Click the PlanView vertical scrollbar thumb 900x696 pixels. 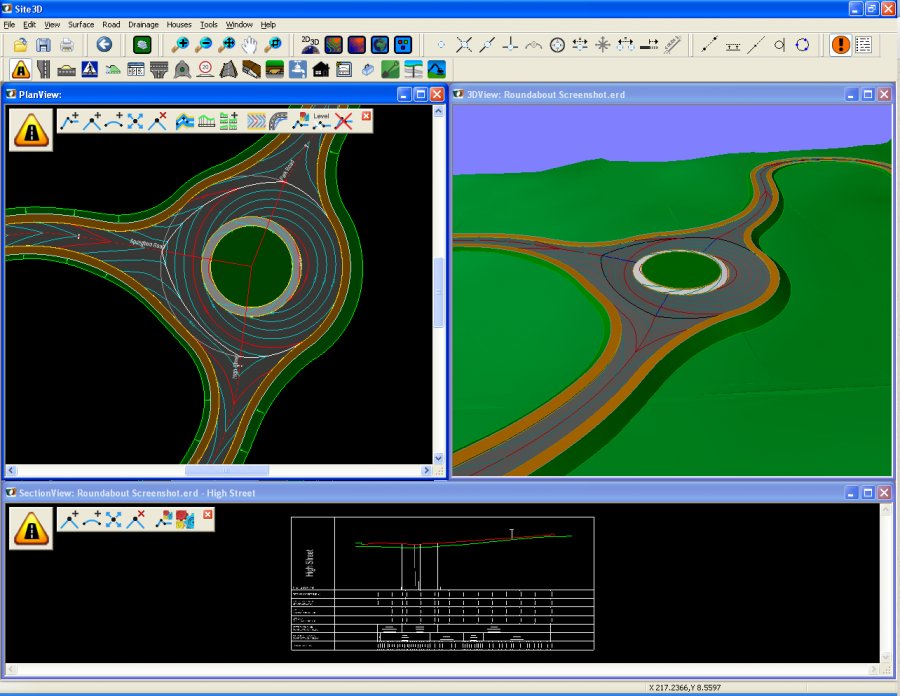pos(439,293)
